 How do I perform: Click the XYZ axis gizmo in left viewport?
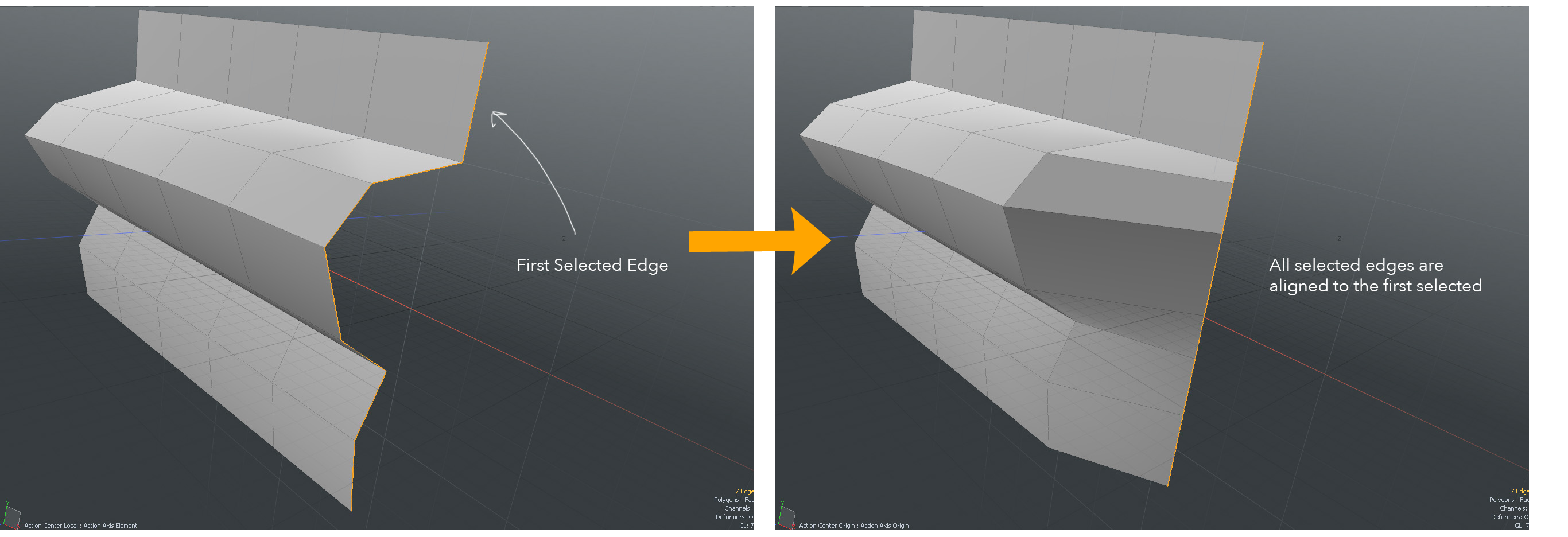11,516
